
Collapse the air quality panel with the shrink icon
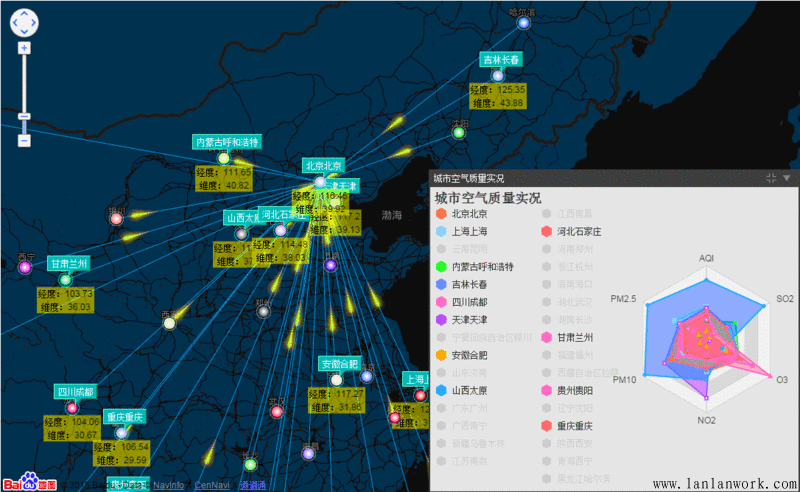pyautogui.click(x=771, y=177)
